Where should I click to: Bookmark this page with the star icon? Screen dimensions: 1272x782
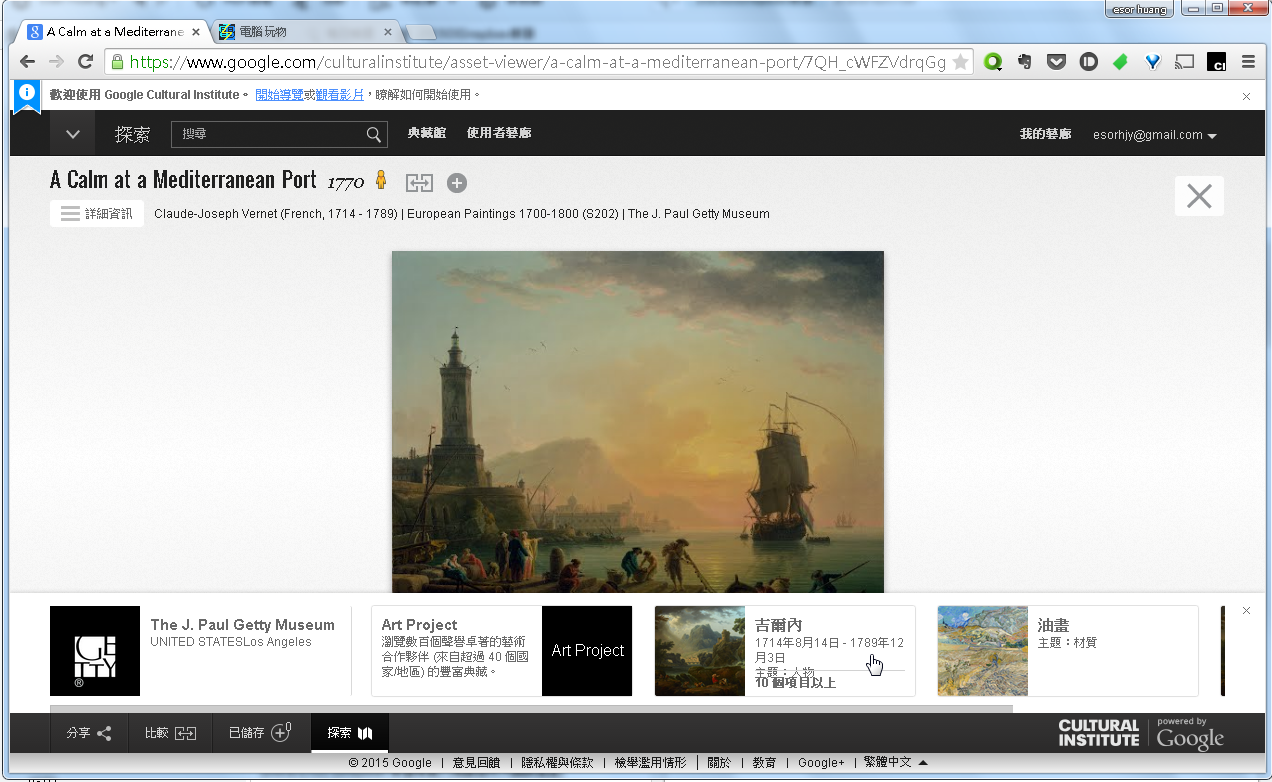tap(960, 62)
